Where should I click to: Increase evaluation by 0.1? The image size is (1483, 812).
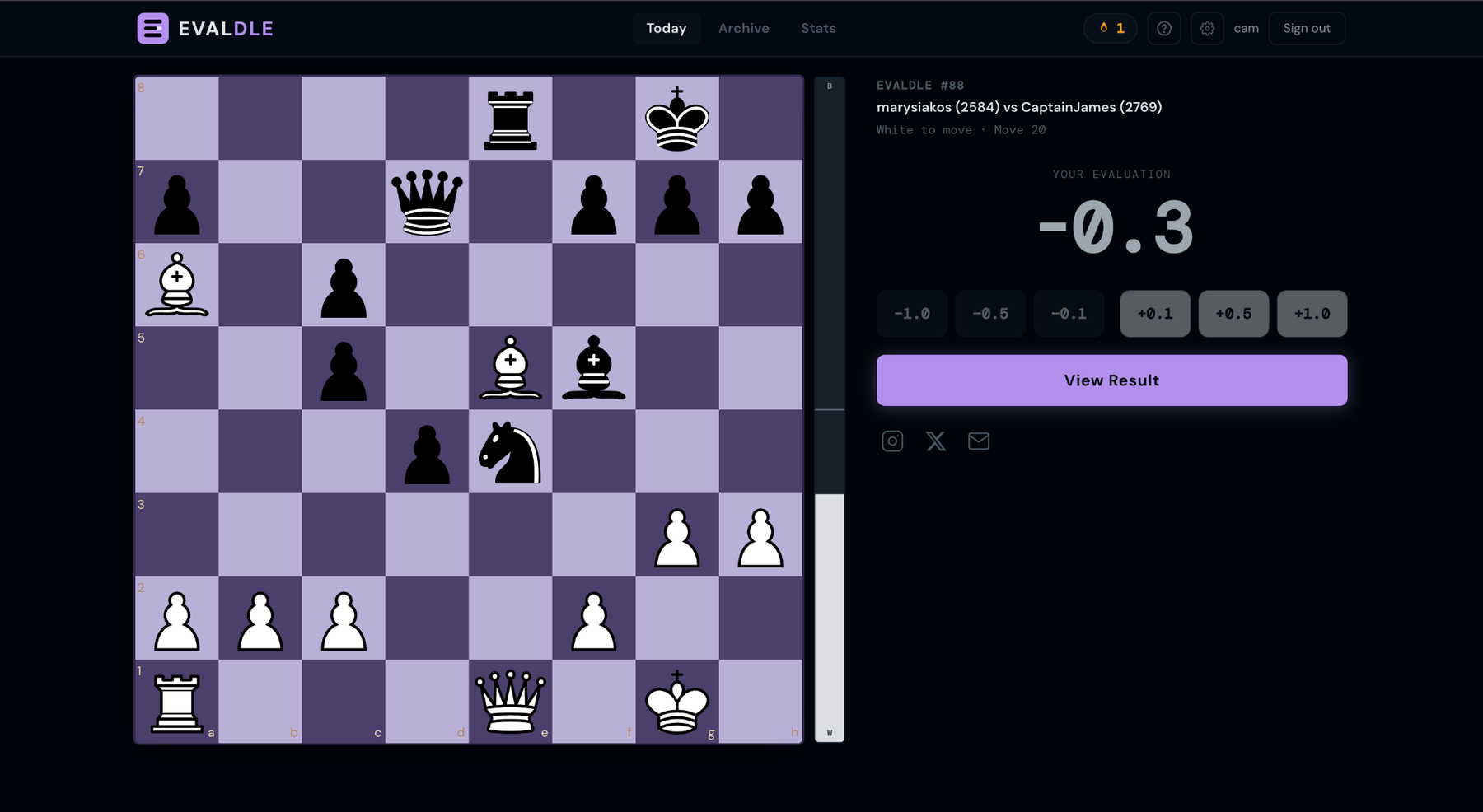[x=1155, y=314]
